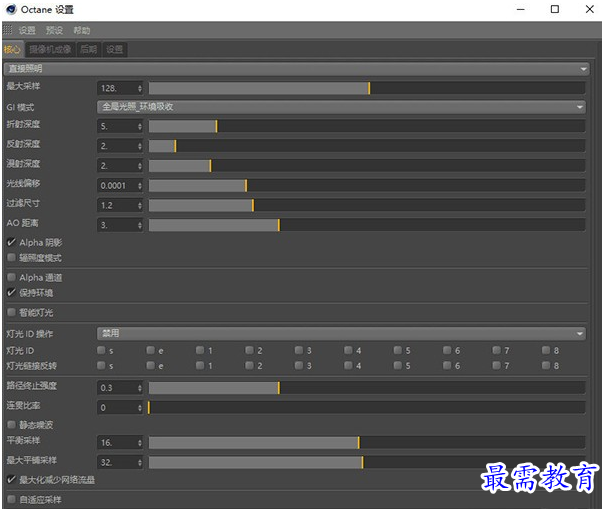Click the 折射深度 slider bar
The image size is (605, 509).
pos(367,126)
